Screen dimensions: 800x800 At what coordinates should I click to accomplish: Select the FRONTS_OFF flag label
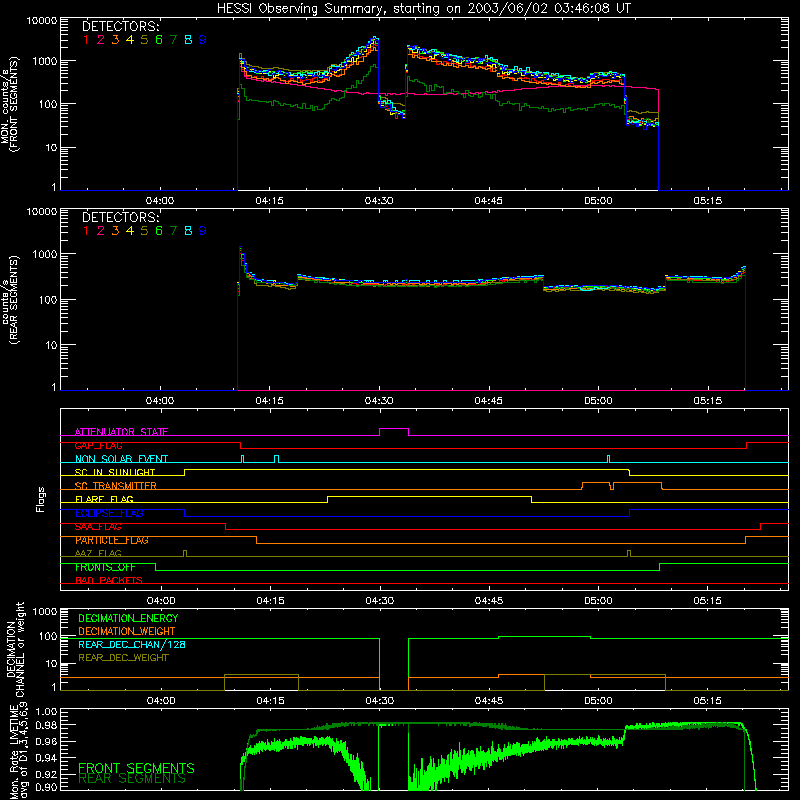point(105,567)
